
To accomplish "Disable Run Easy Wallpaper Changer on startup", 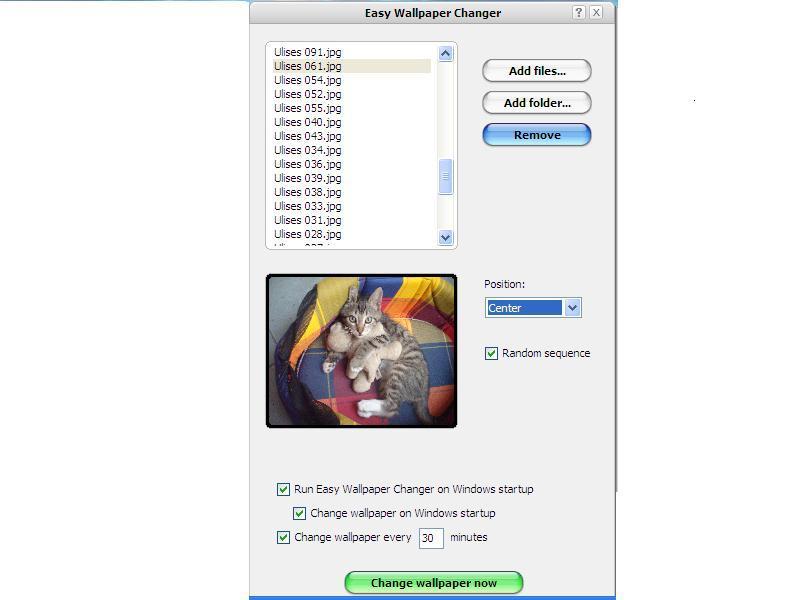I will 283,489.
